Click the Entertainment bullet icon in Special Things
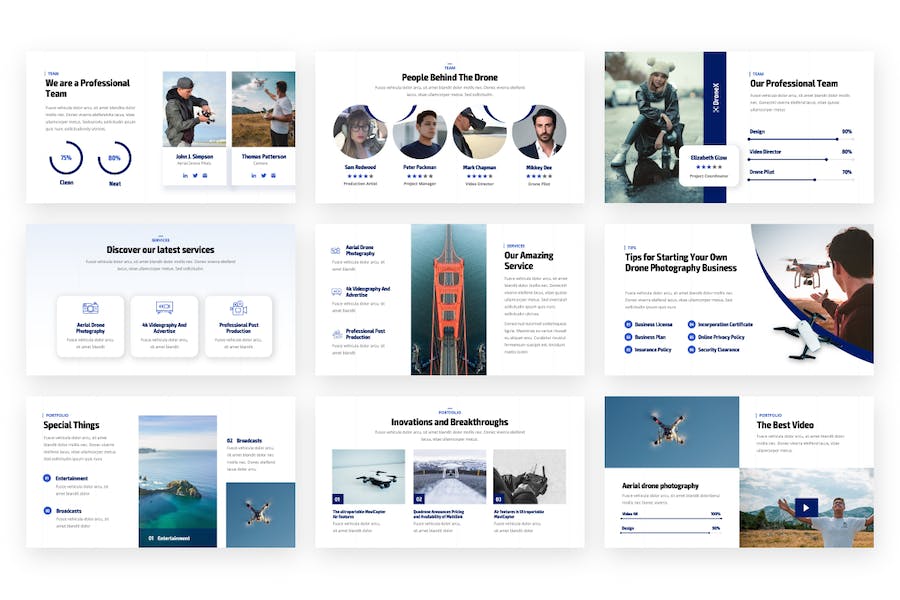 pos(47,478)
